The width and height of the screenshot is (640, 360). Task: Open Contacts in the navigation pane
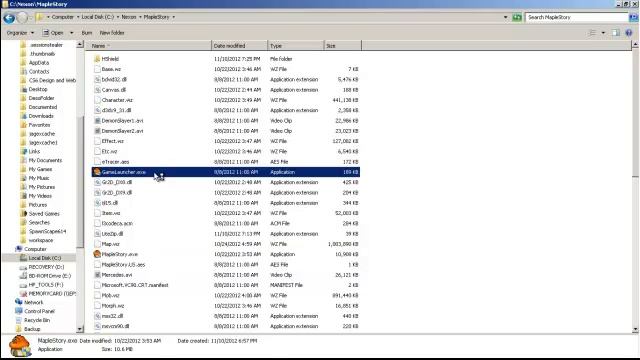coord(39,71)
